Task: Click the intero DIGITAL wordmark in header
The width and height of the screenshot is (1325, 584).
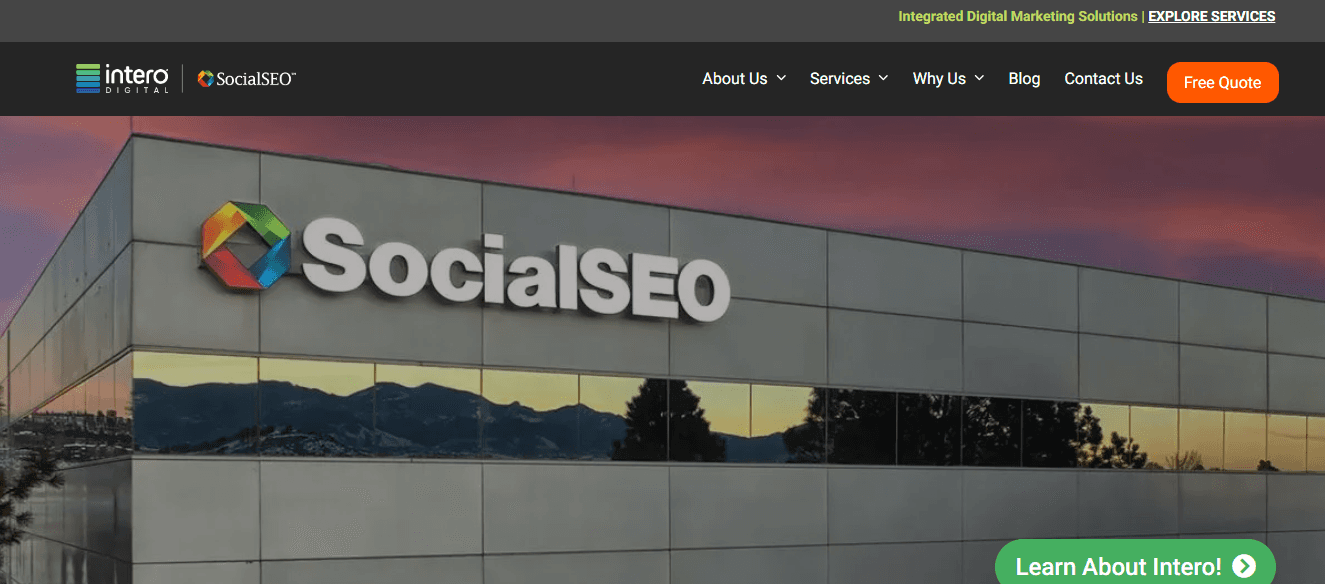Action: click(137, 78)
